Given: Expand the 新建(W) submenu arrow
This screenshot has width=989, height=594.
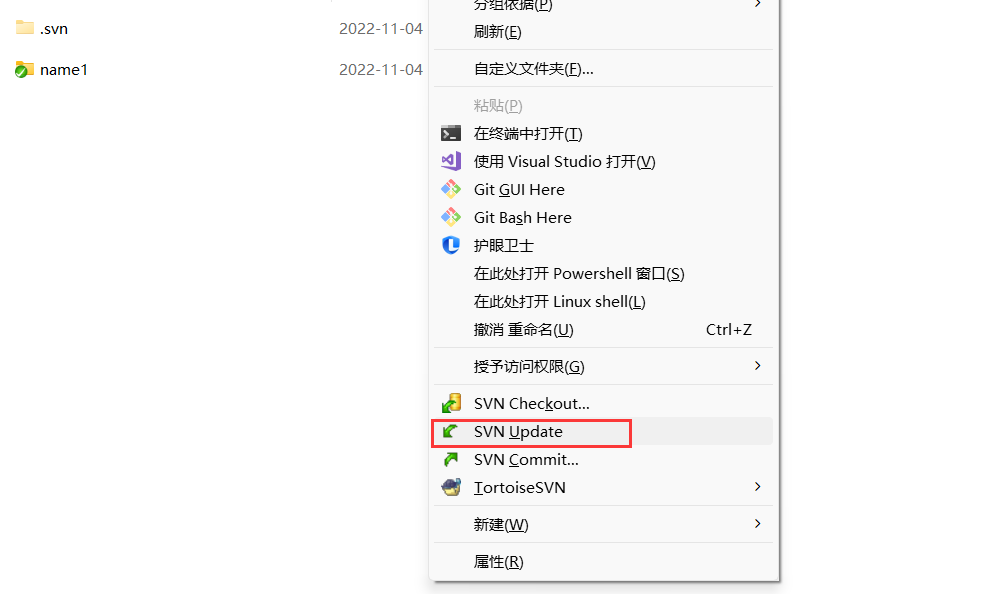Looking at the screenshot, I should point(757,524).
